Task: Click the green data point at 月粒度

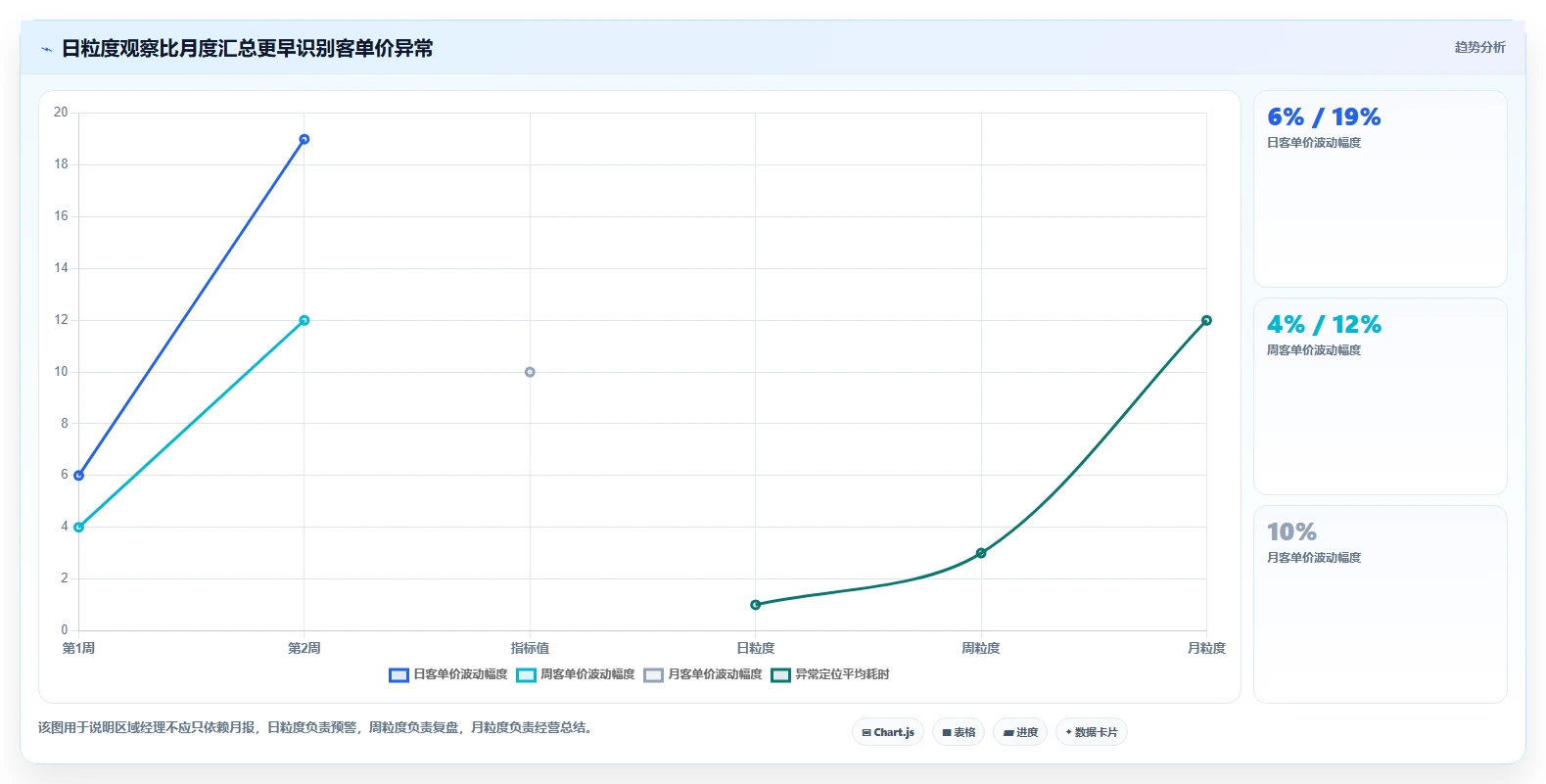Action: pos(1206,320)
